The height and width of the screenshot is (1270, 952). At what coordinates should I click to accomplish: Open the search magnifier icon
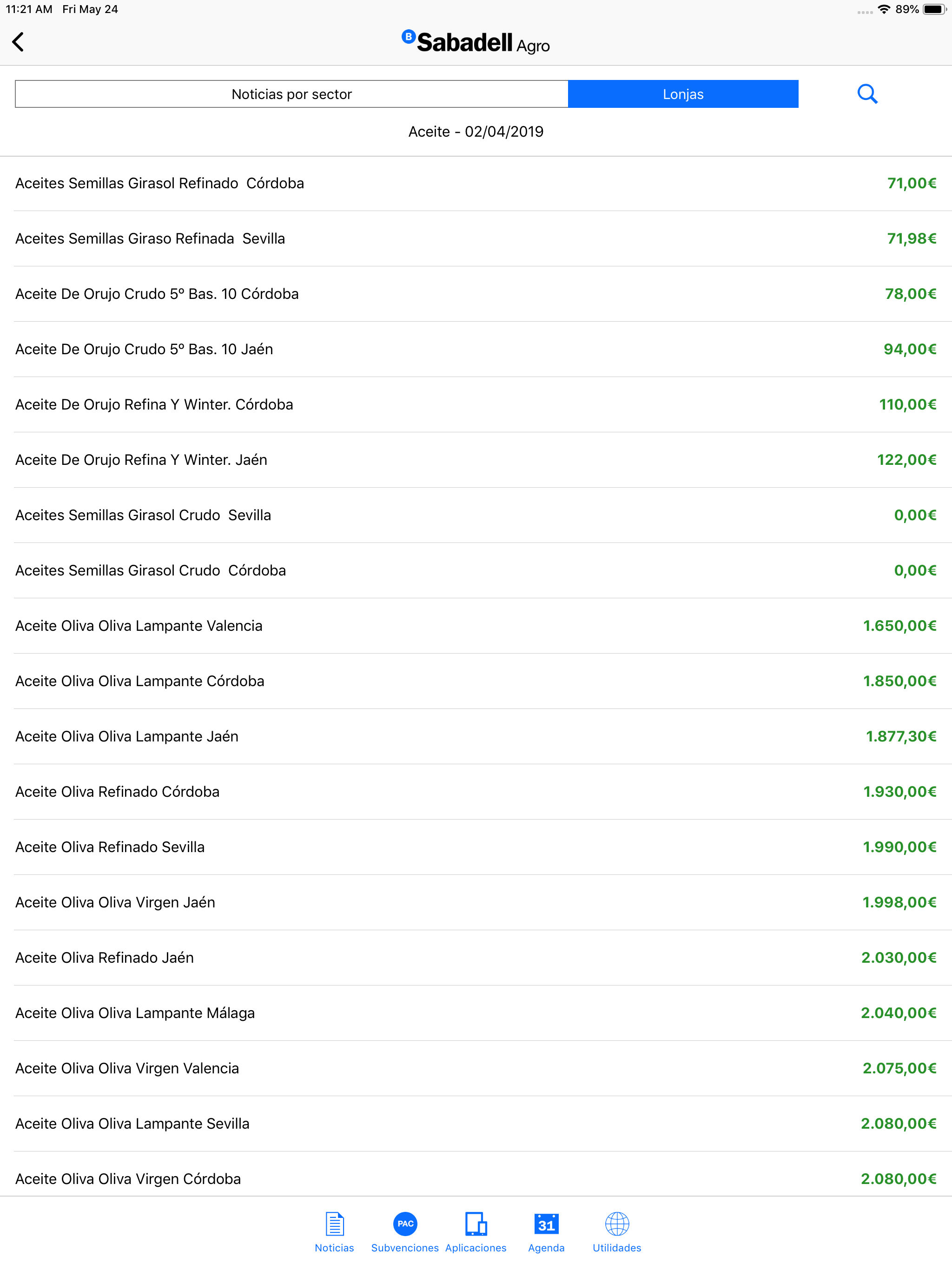coord(867,93)
